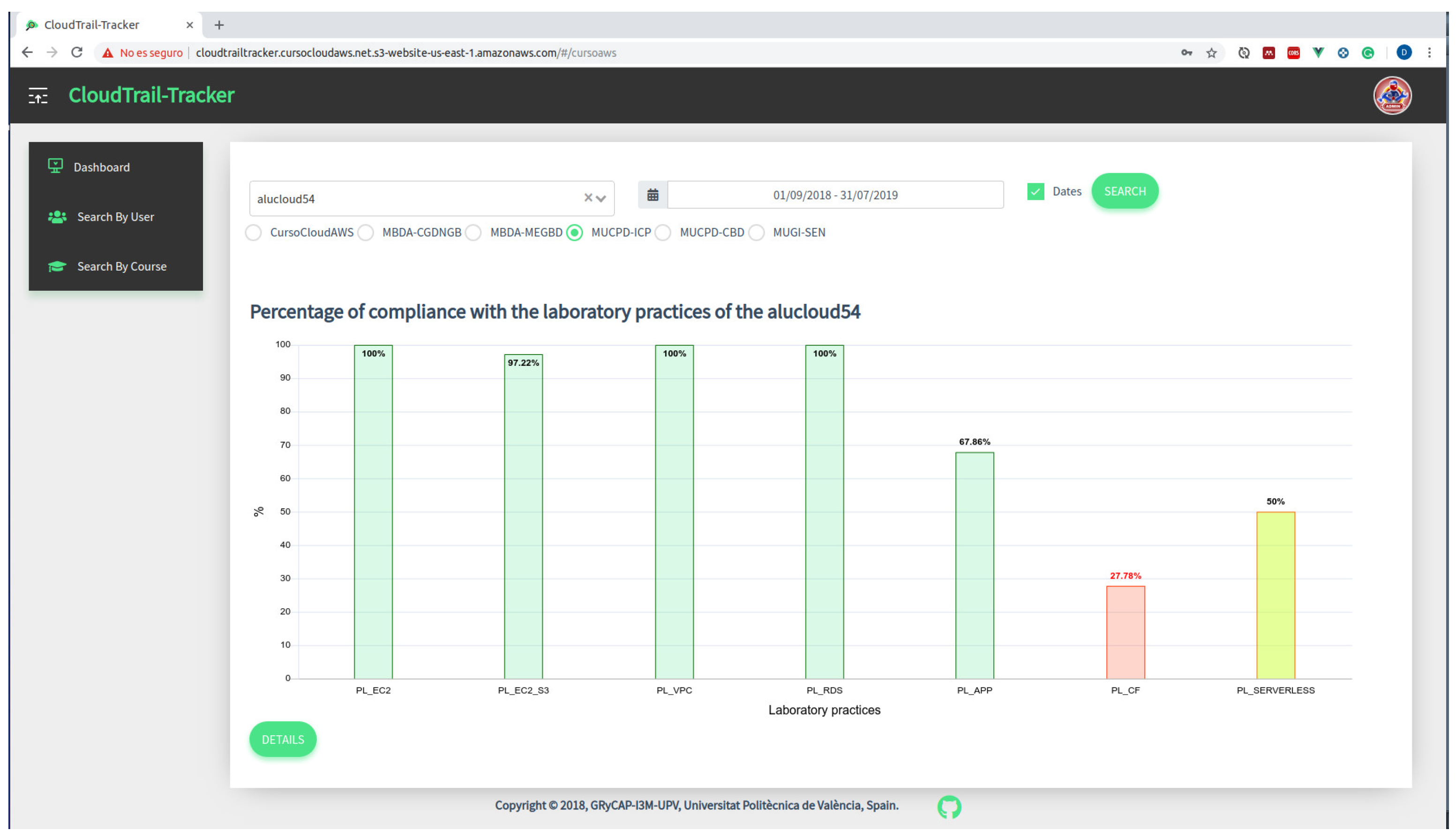This screenshot has height=838, width=1456.
Task: Open the Chrome profile D icon
Action: [1403, 53]
